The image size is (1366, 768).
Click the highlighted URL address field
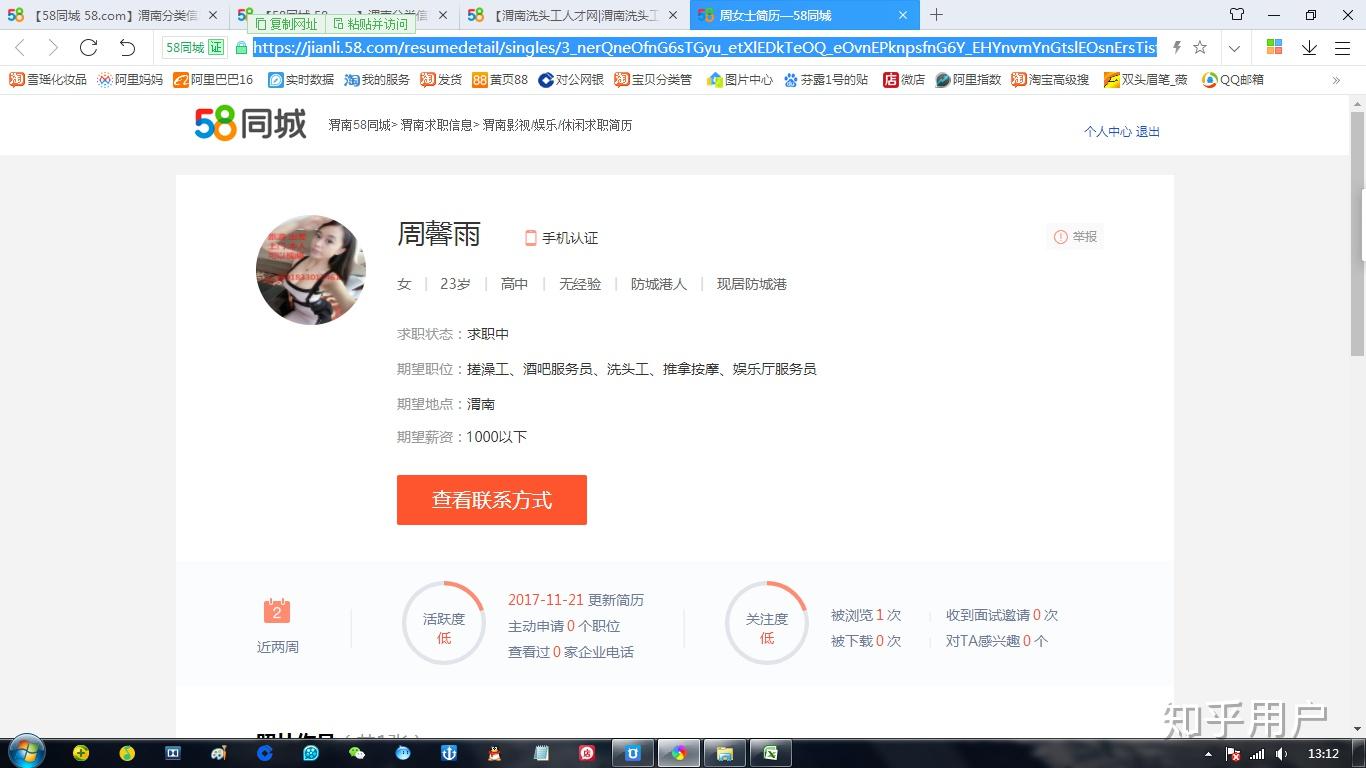pos(704,47)
